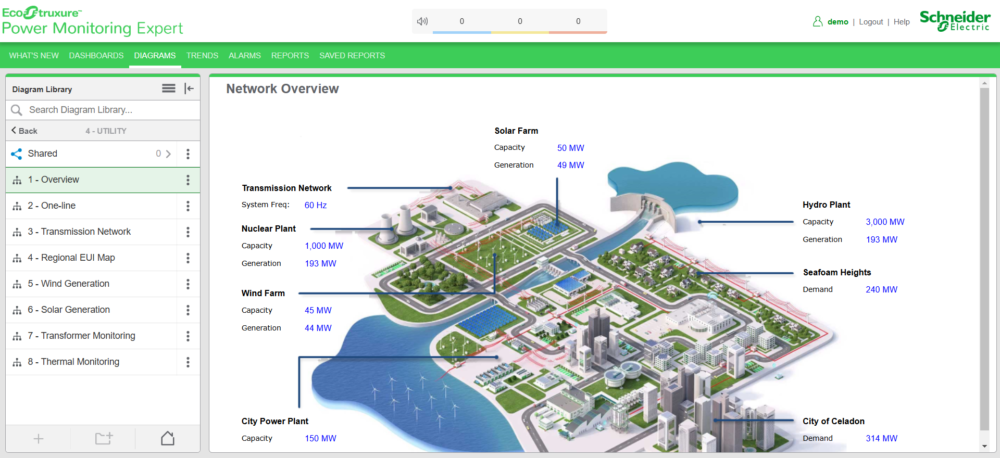Switch to the Trends tab

pyautogui.click(x=202, y=55)
